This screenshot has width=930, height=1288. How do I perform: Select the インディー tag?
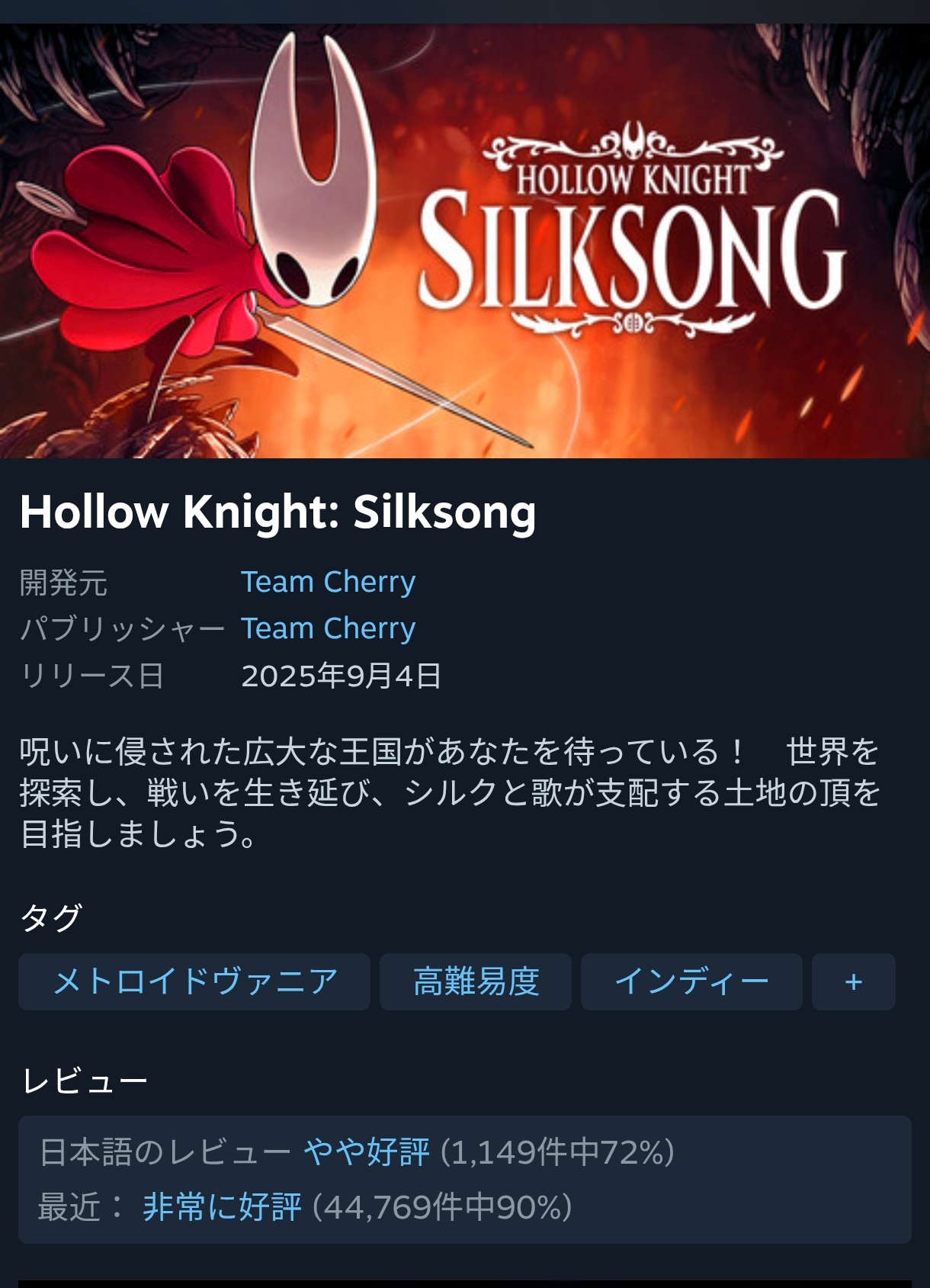click(691, 981)
